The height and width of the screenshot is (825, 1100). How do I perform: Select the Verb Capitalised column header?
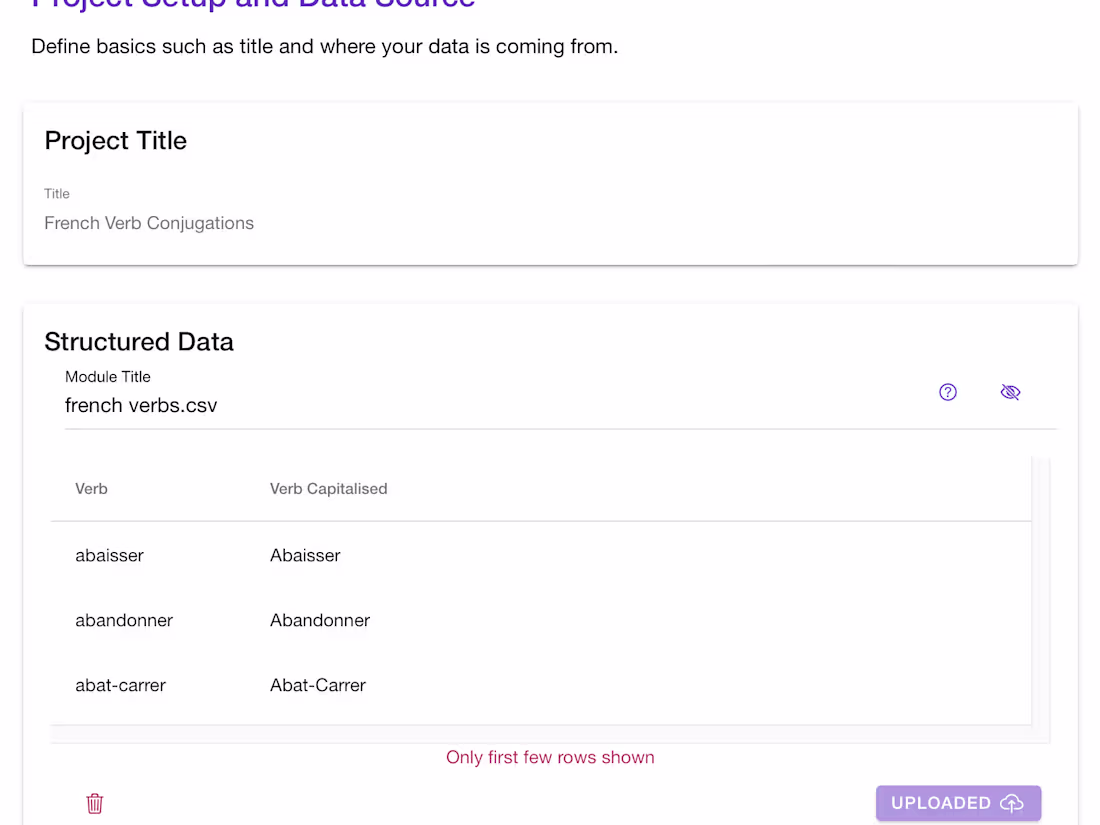point(328,488)
